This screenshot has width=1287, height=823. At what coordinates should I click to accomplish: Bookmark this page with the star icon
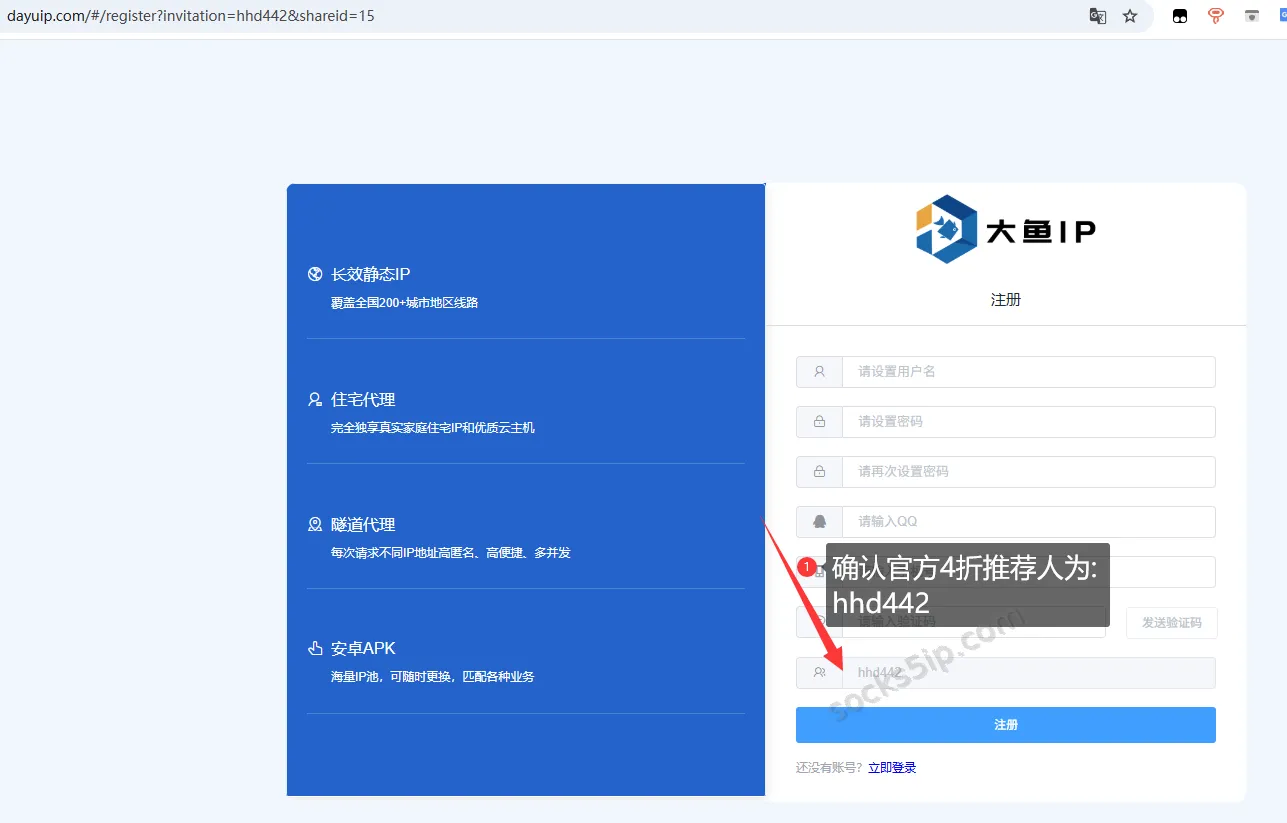(x=1130, y=16)
